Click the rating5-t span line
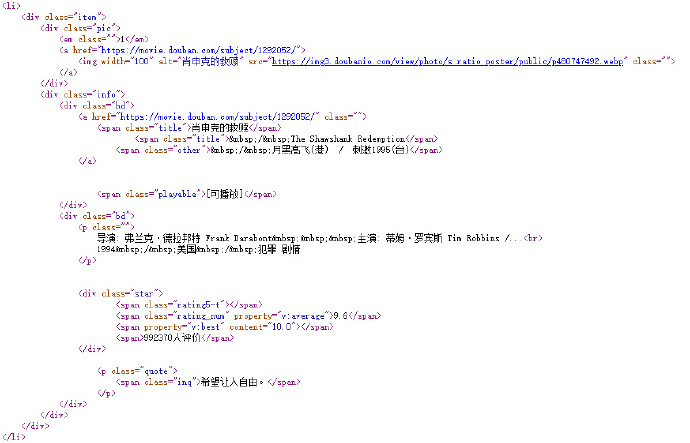This screenshot has height=443, width=690. pyautogui.click(x=189, y=304)
